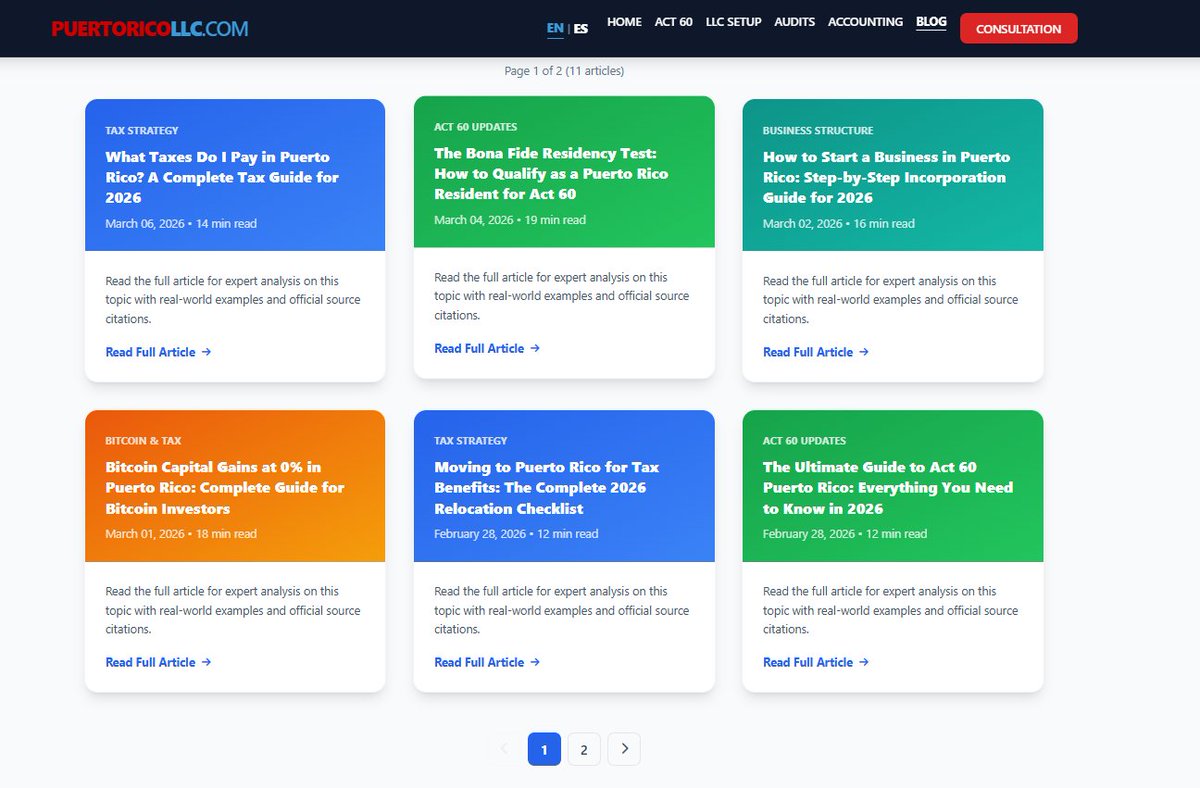Open 'The Ultimate Guide to Act 60' article title
The width and height of the screenshot is (1200, 788).
coord(888,488)
